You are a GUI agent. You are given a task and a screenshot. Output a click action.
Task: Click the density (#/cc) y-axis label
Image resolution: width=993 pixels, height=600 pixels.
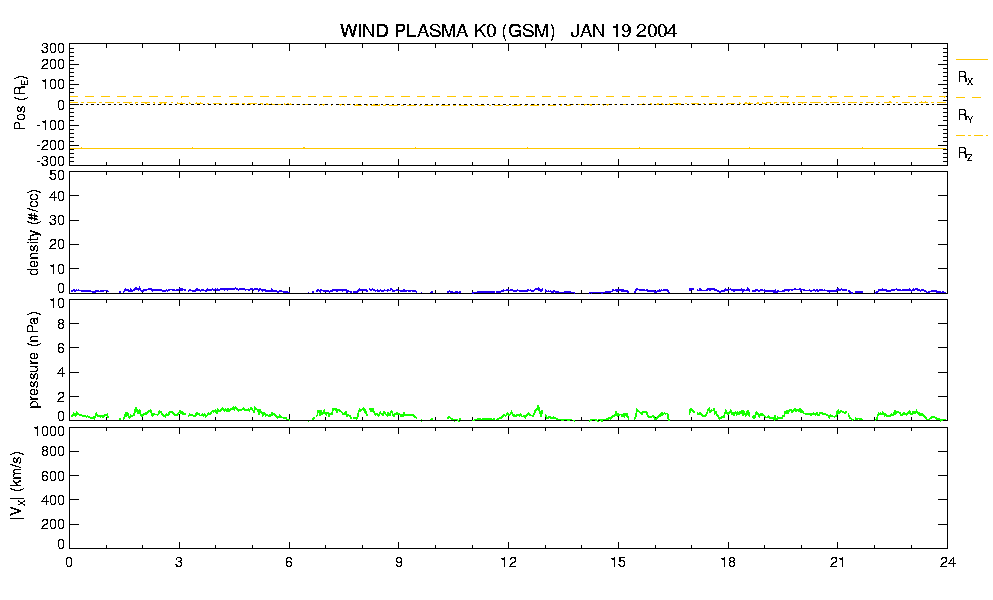pyautogui.click(x=34, y=232)
